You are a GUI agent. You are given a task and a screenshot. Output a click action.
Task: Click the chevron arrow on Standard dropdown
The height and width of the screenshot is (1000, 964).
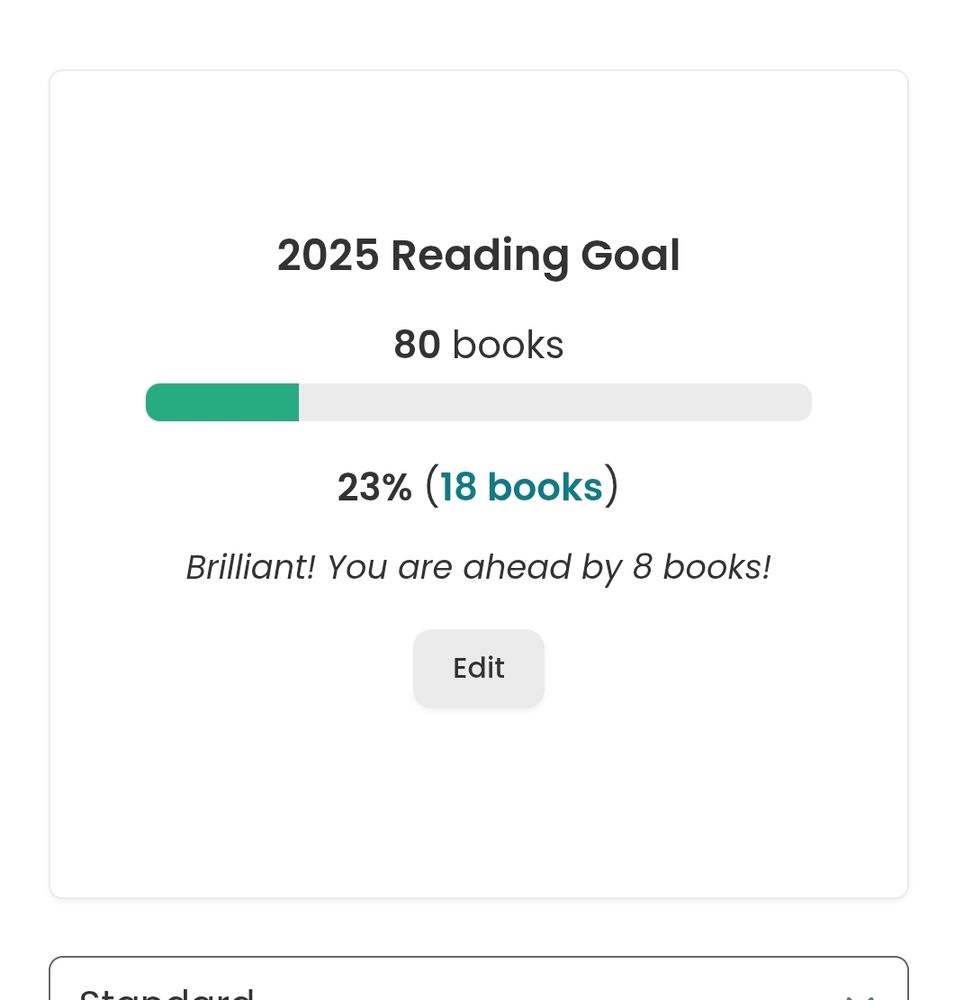click(x=860, y=993)
